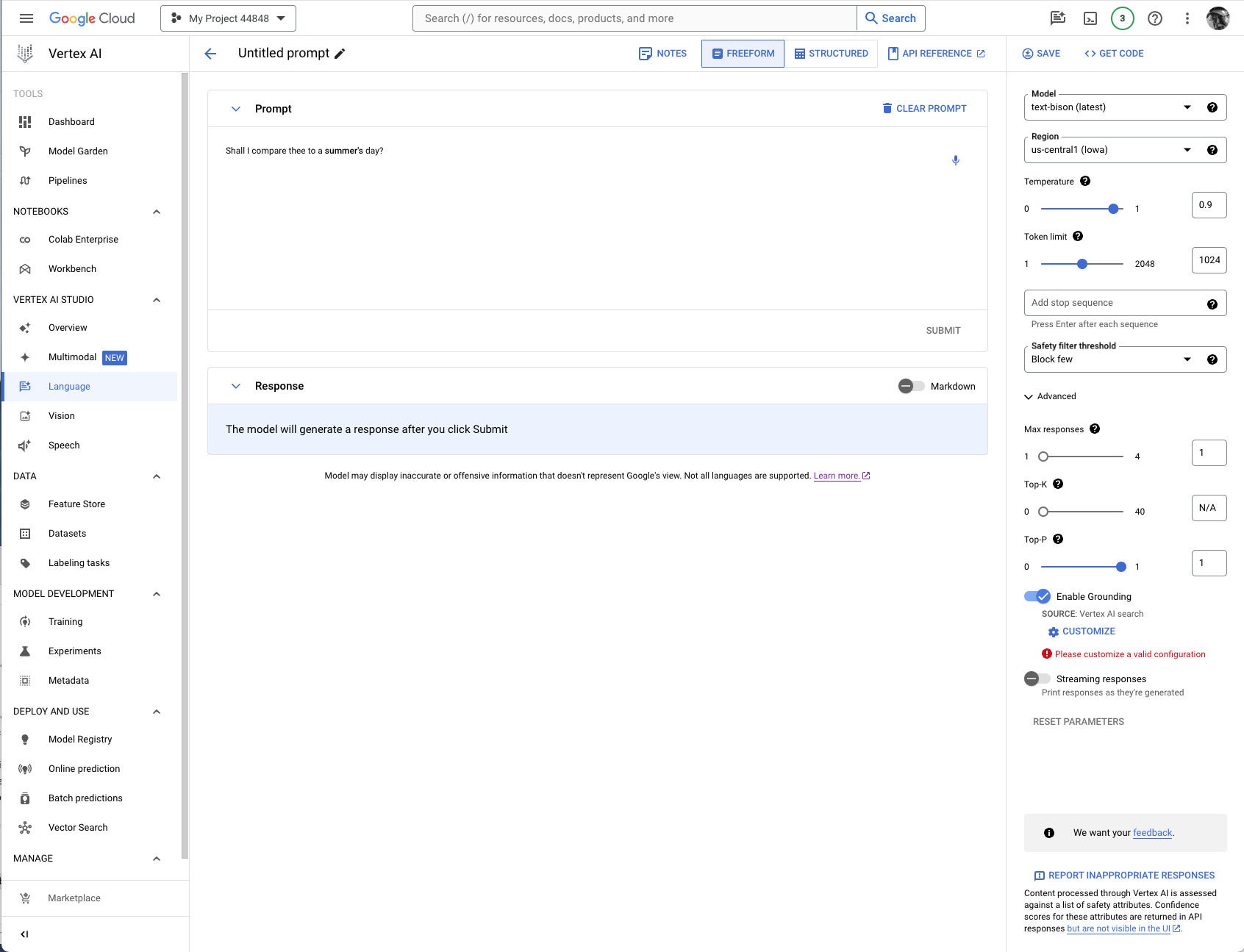The width and height of the screenshot is (1244, 952).
Task: Switch to the STRUCTURED tab
Action: coord(831,54)
